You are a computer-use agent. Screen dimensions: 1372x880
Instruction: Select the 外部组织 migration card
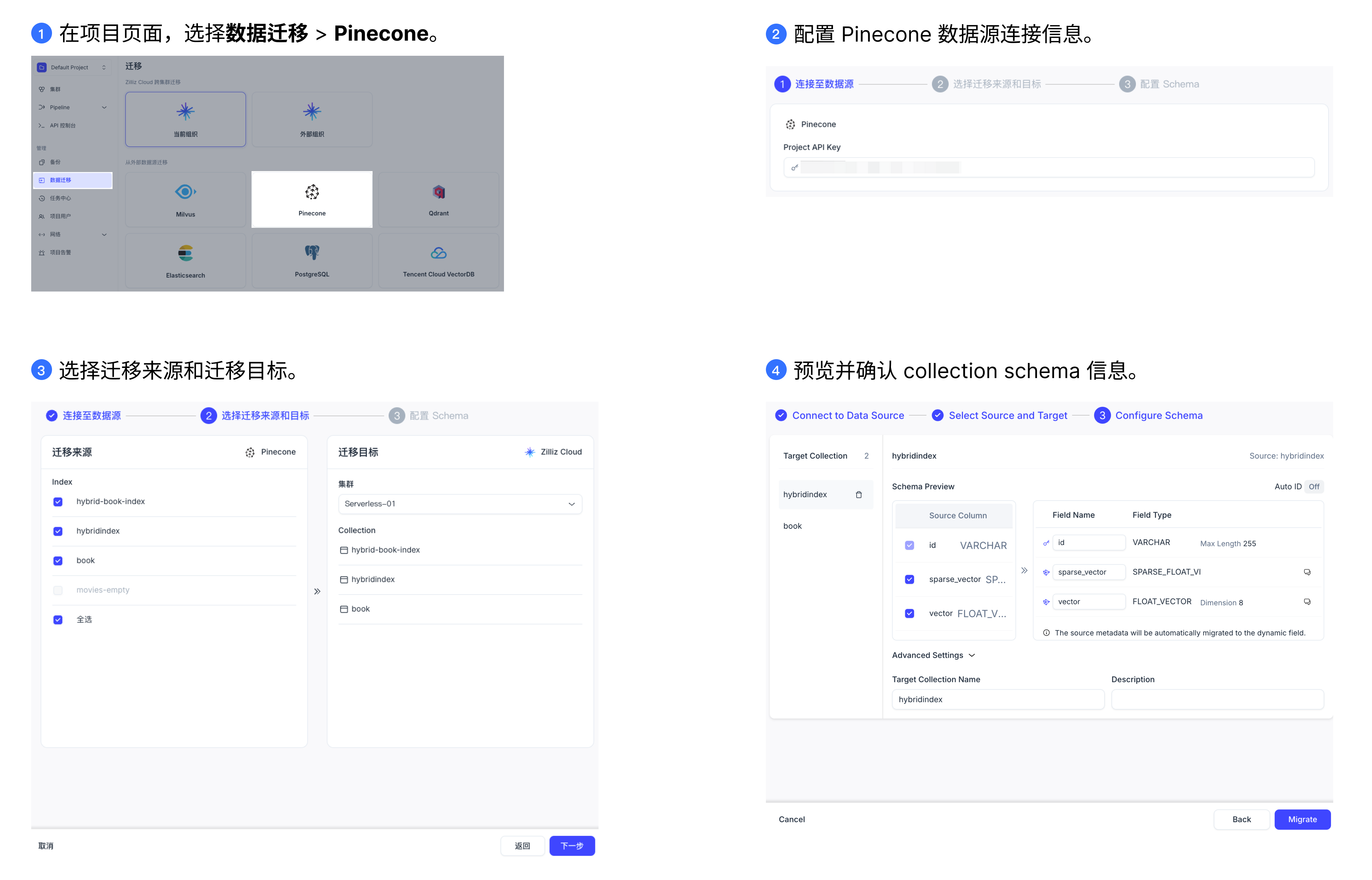pyautogui.click(x=312, y=119)
